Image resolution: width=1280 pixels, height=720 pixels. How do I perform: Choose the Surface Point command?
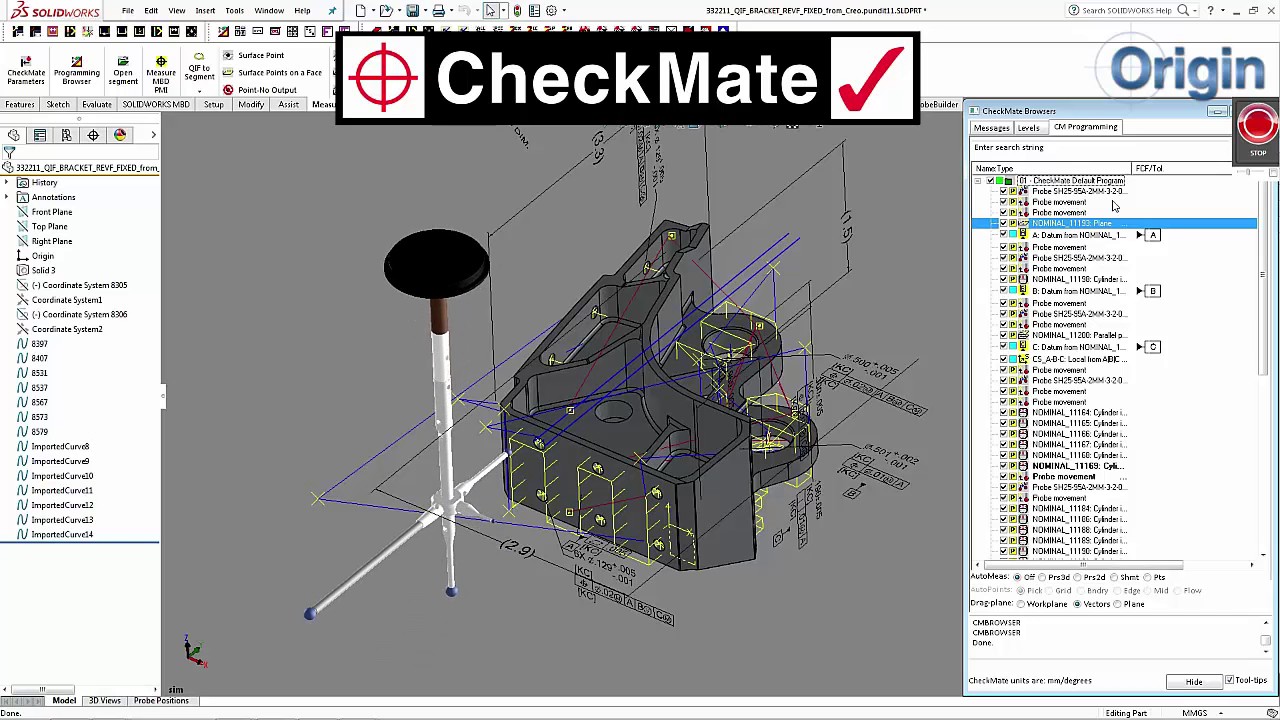[x=253, y=56]
